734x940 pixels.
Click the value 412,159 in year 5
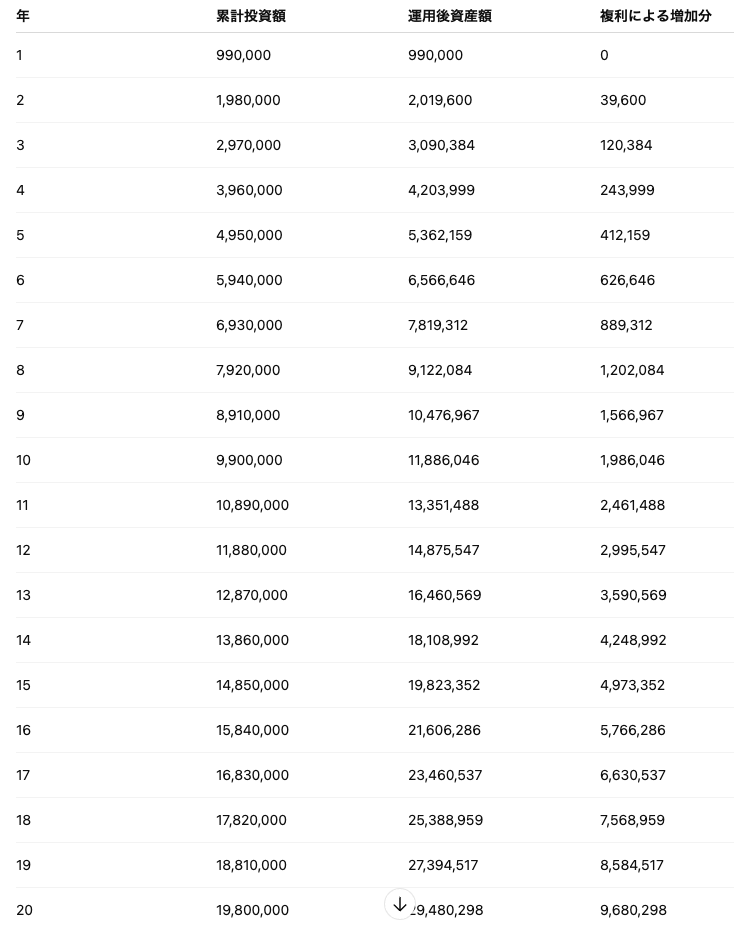pyautogui.click(x=625, y=235)
